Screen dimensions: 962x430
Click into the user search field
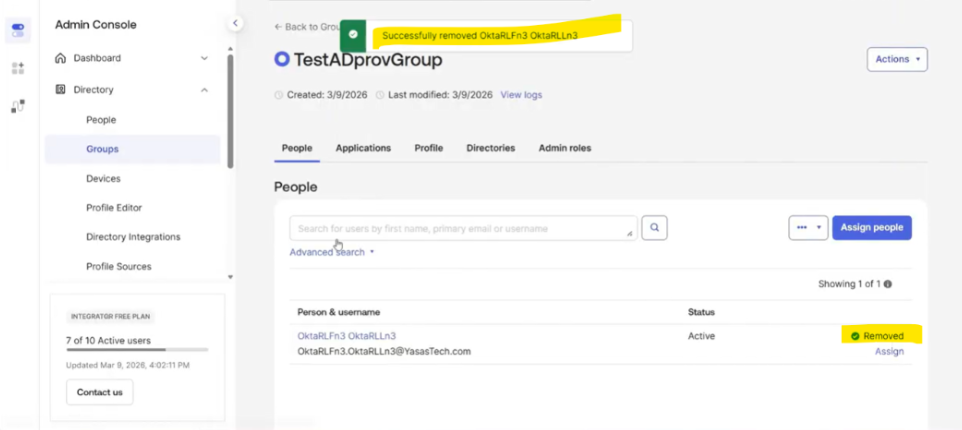tap(460, 228)
